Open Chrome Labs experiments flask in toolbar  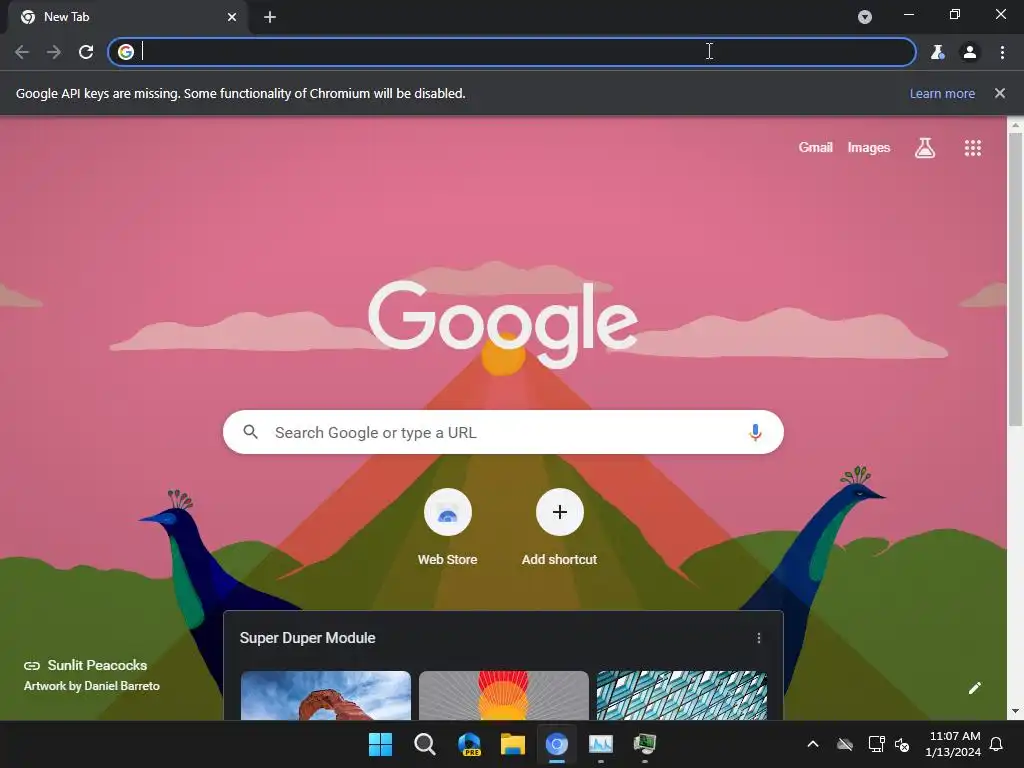(x=938, y=52)
